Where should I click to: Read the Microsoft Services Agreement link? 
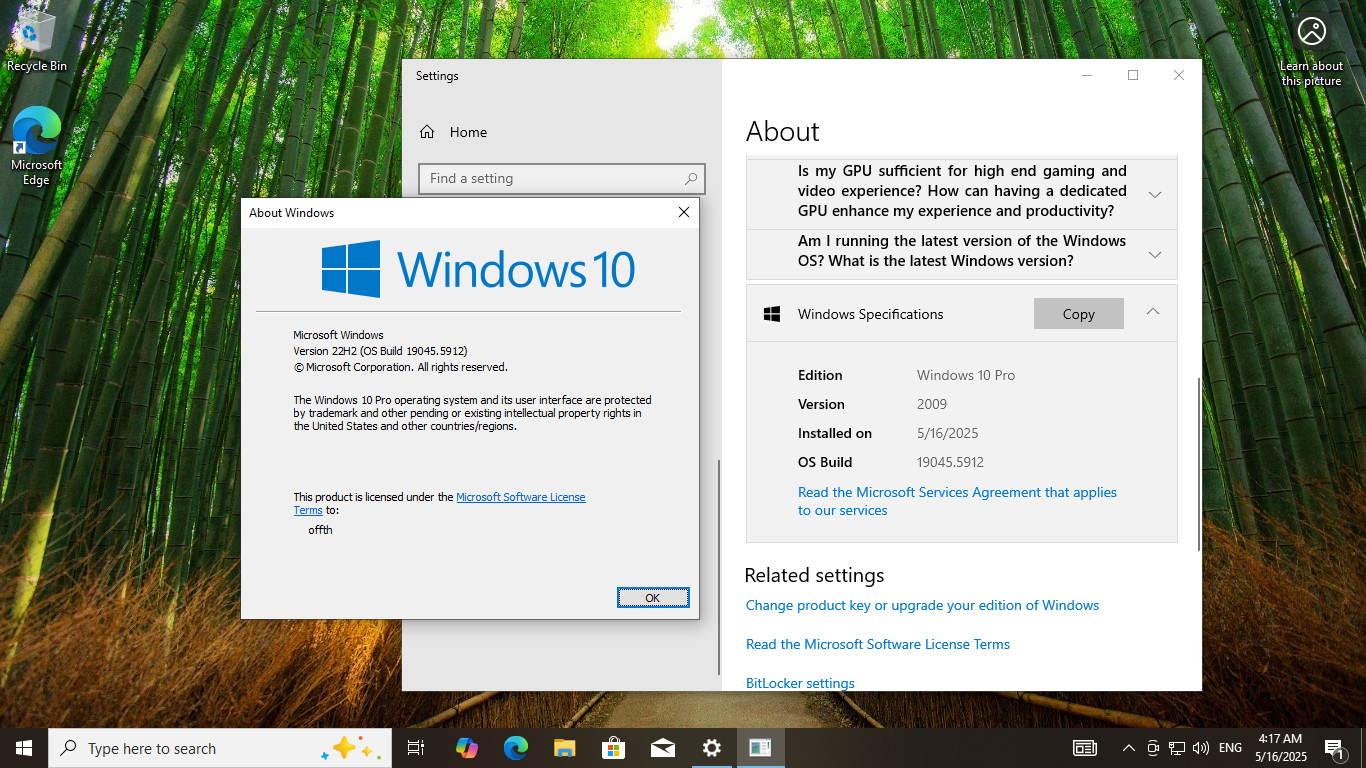tap(957, 501)
